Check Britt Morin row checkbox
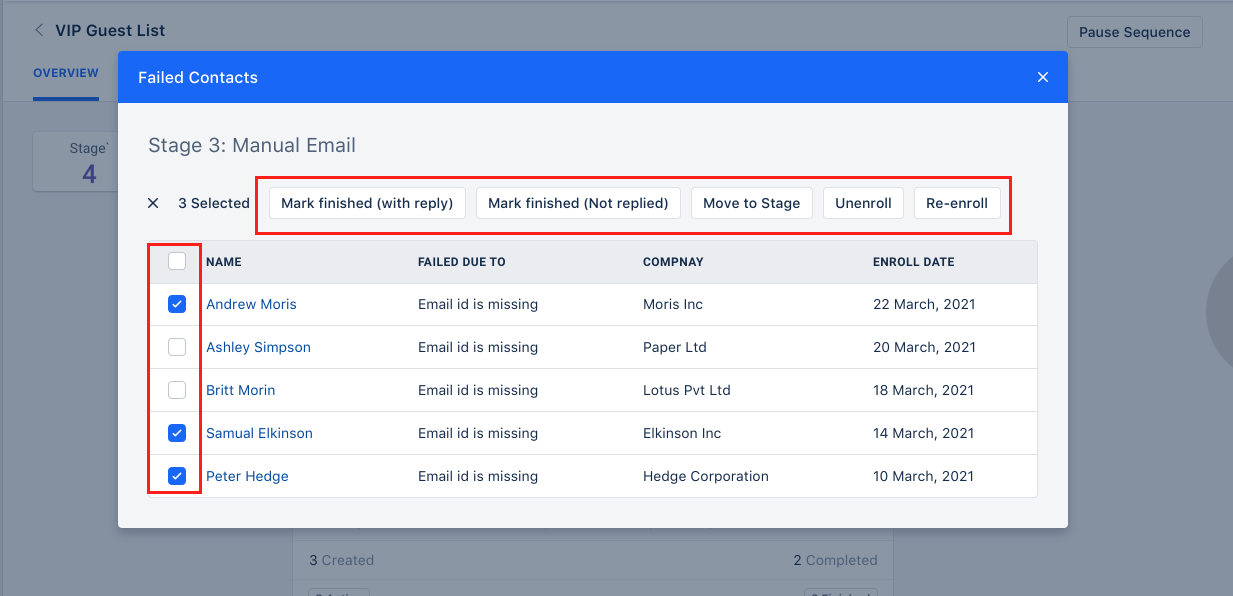1233x596 pixels. pos(177,390)
